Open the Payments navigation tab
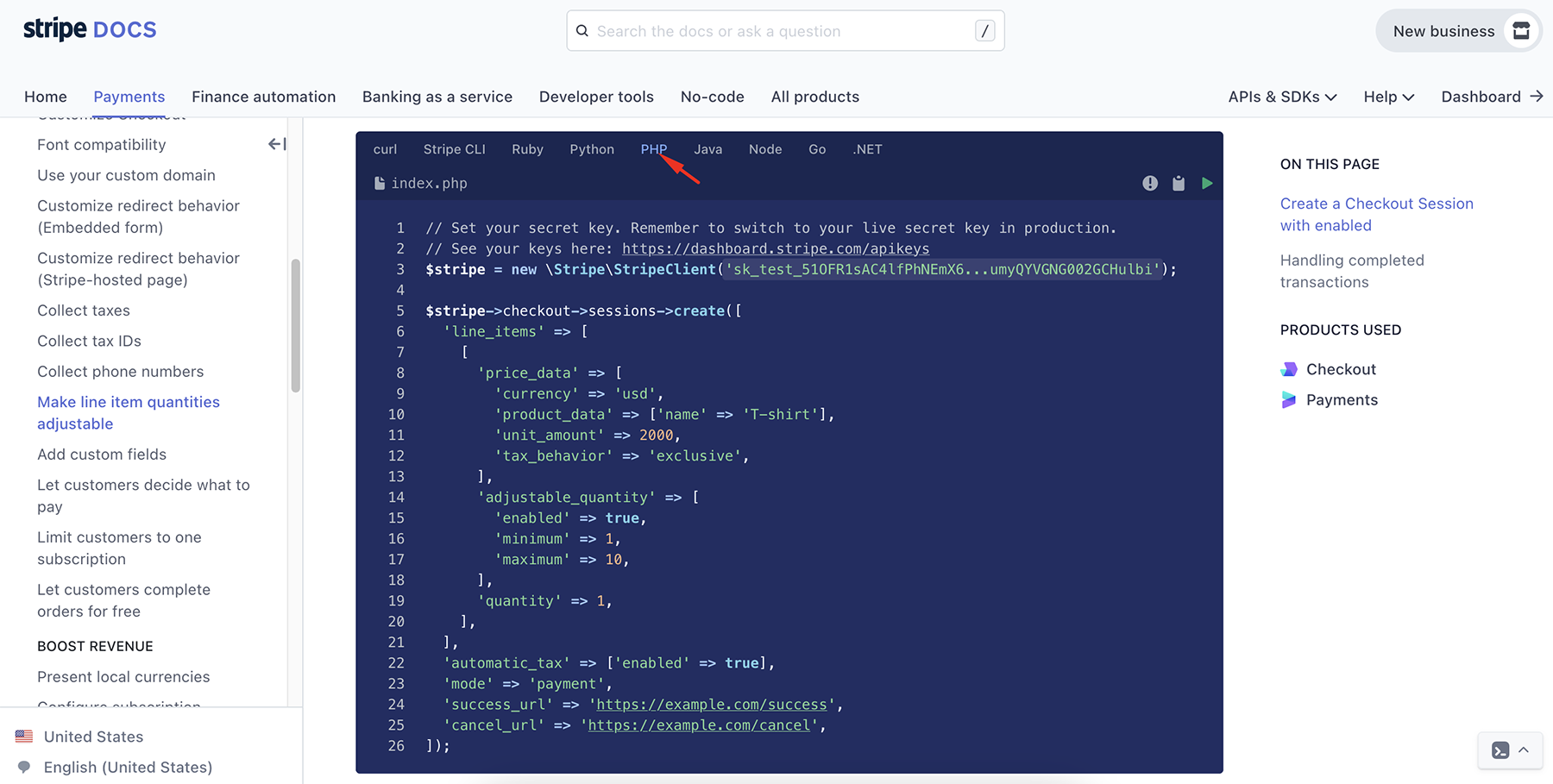Viewport: 1553px width, 784px height. pyautogui.click(x=129, y=97)
